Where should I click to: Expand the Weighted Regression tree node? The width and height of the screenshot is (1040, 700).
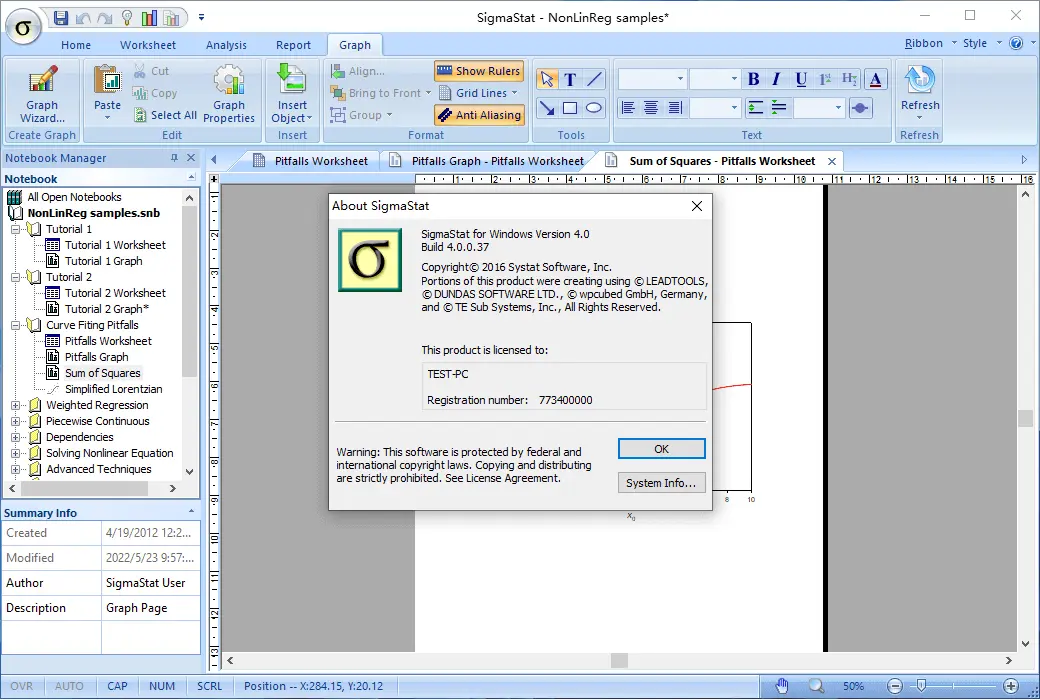[15, 405]
